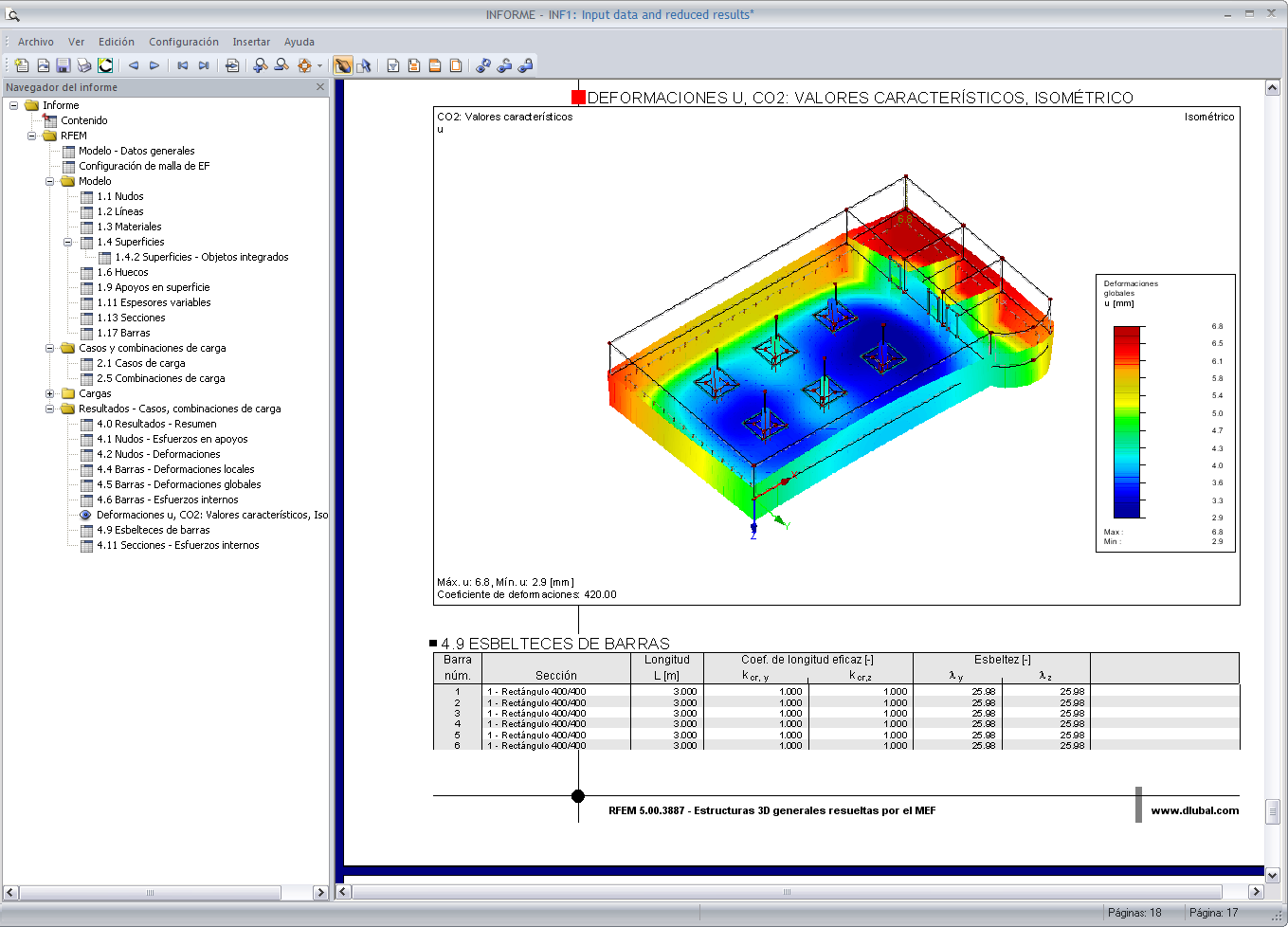Click the table icon beside 1.17 Barras
The image size is (1288, 927).
[x=87, y=333]
